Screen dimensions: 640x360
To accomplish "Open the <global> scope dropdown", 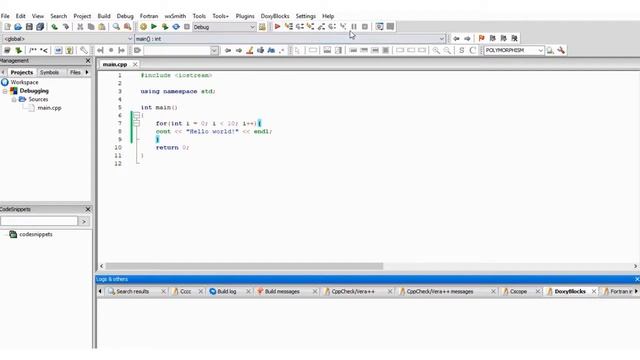I will tap(68, 39).
